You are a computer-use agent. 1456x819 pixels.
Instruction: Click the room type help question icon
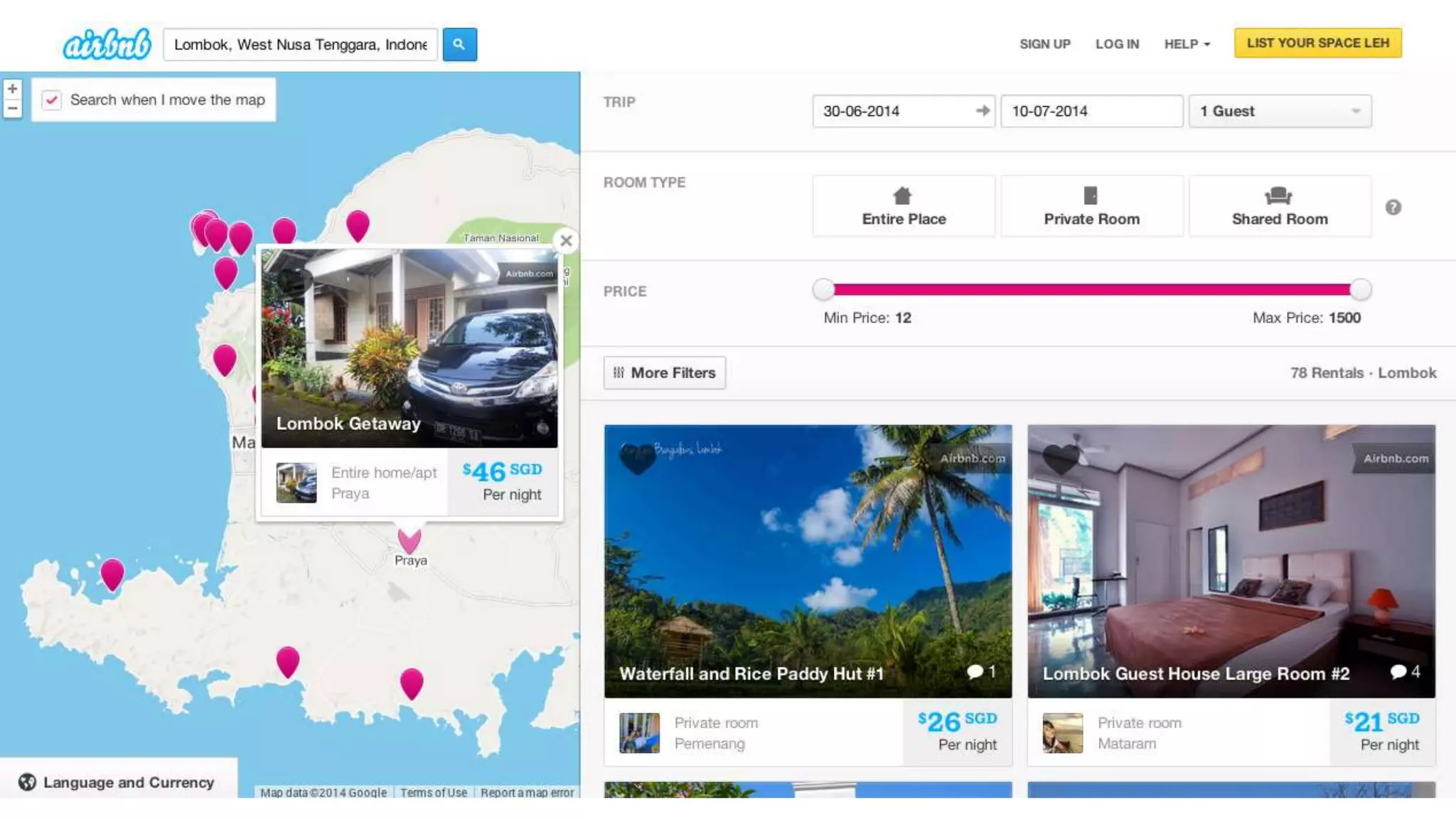[x=1393, y=207]
